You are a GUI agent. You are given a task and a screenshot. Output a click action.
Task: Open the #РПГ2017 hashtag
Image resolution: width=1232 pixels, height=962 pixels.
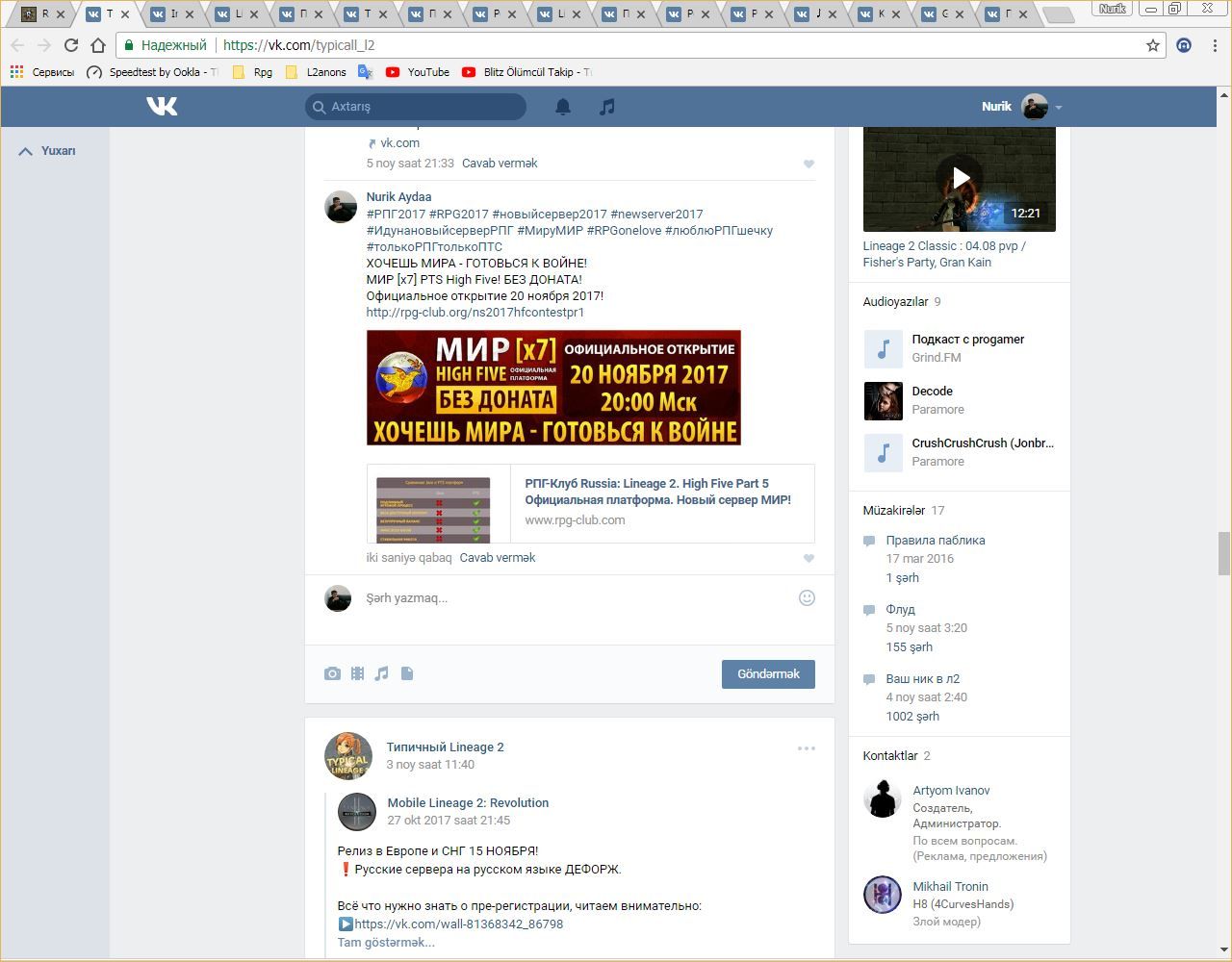396,215
